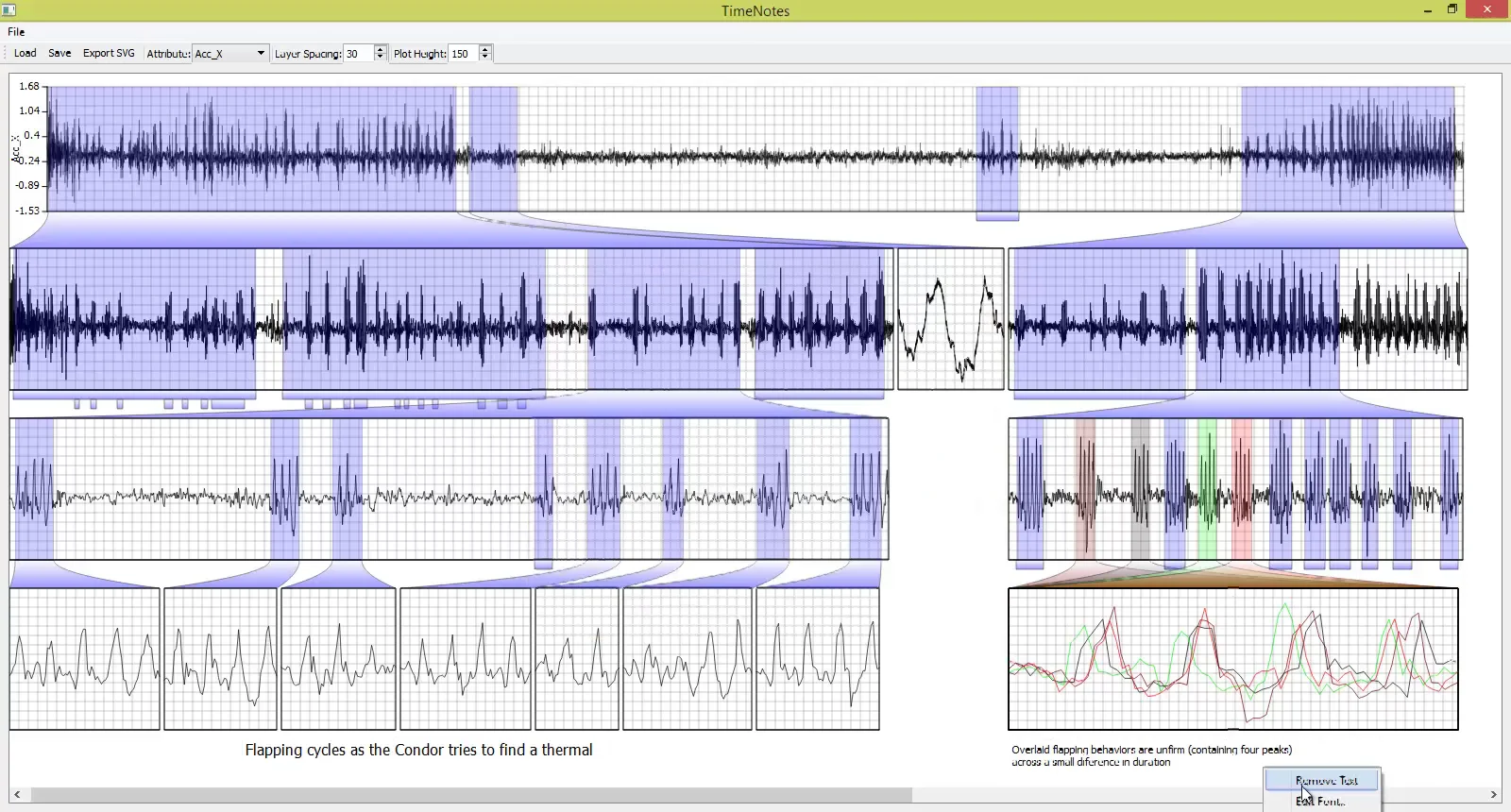Select the red highlighted region in the right plot
This screenshot has width=1511, height=812.
point(1241,489)
